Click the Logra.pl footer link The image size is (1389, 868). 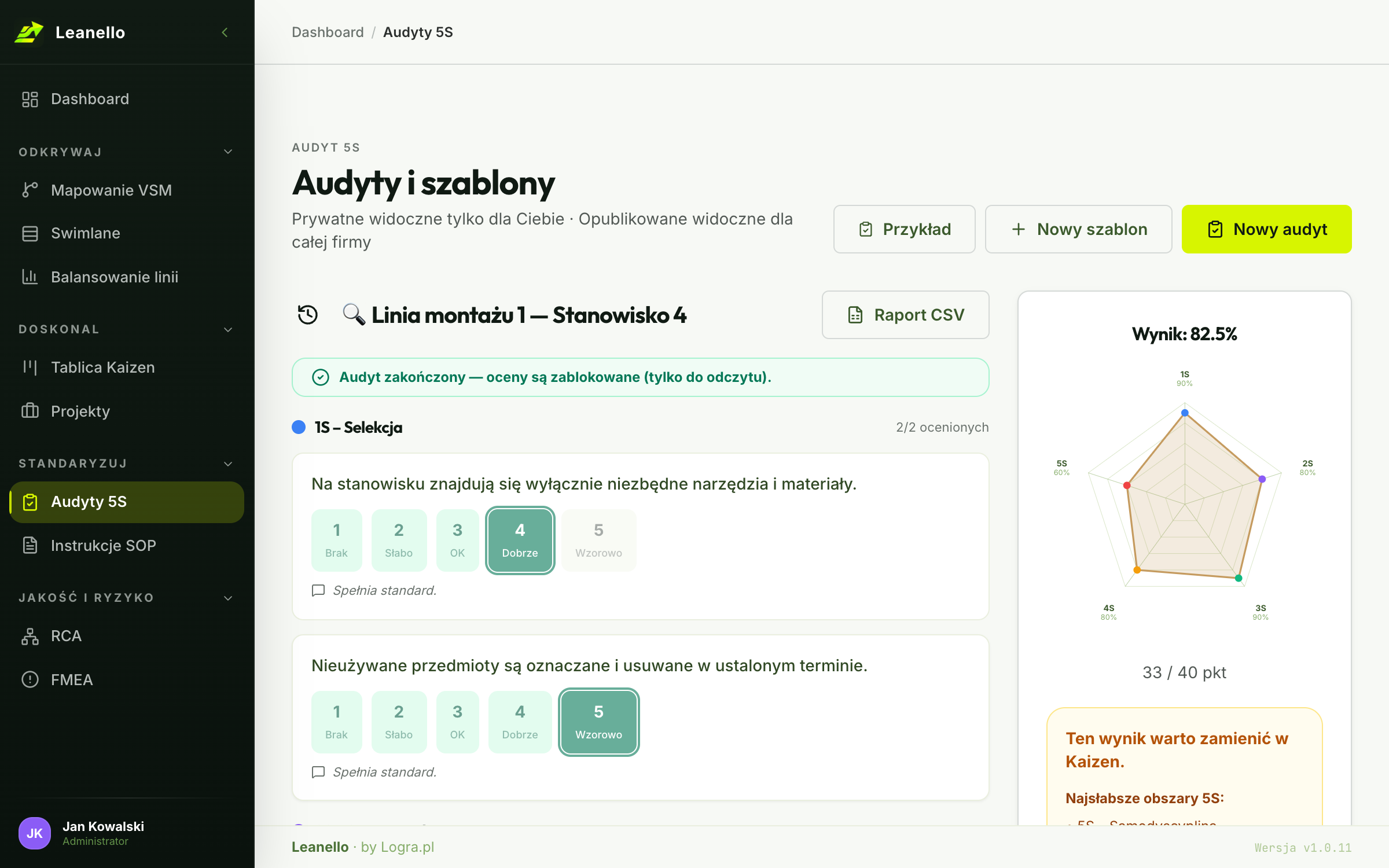click(407, 847)
